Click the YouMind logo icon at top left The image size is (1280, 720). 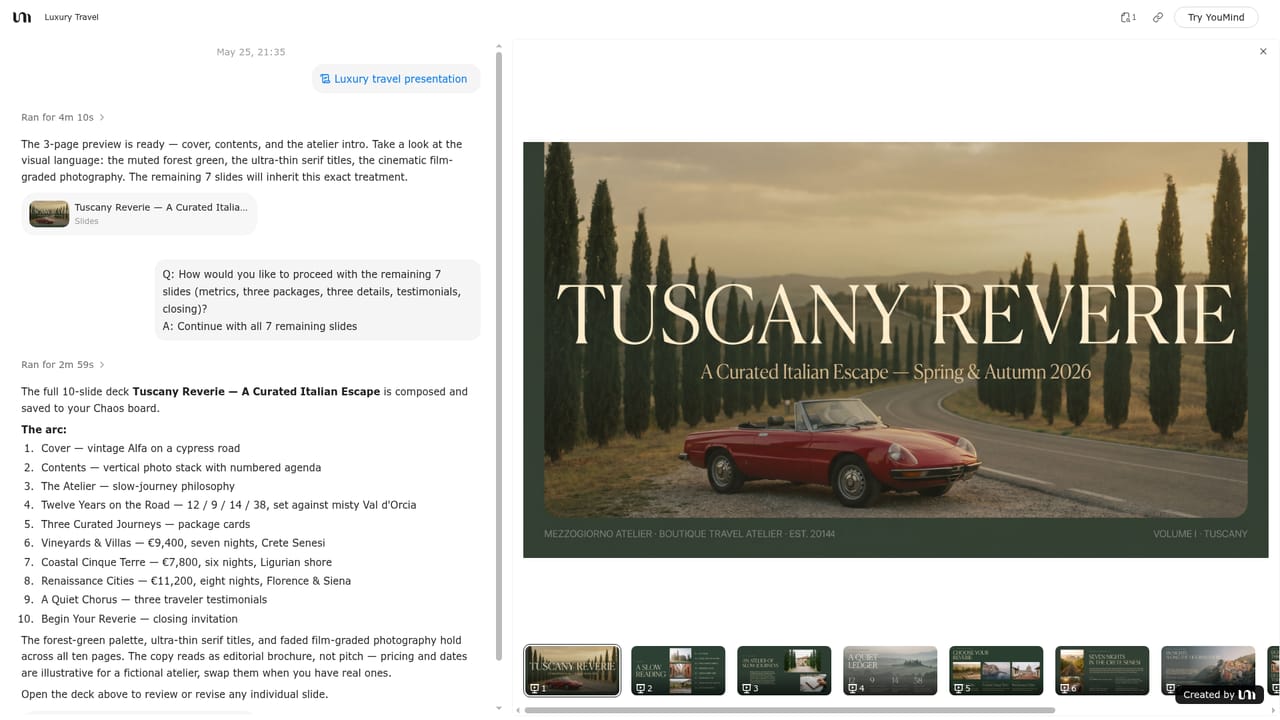coord(22,17)
